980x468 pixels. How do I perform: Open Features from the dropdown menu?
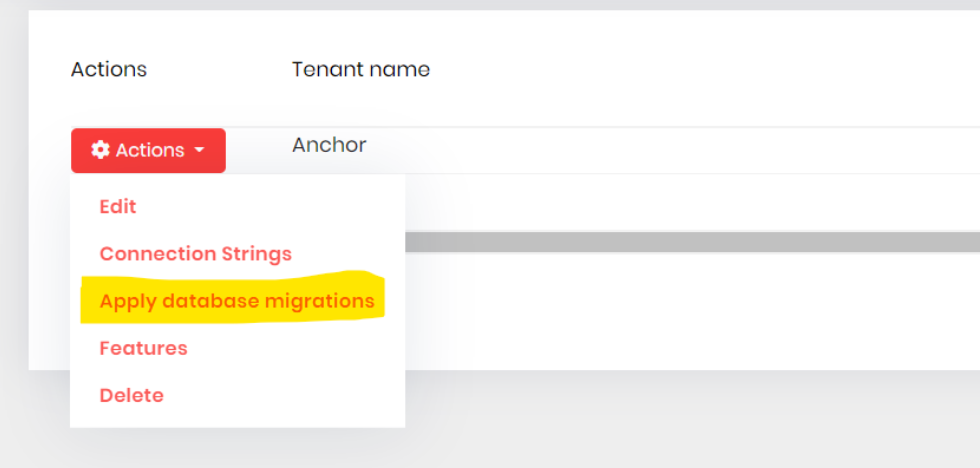(x=143, y=348)
